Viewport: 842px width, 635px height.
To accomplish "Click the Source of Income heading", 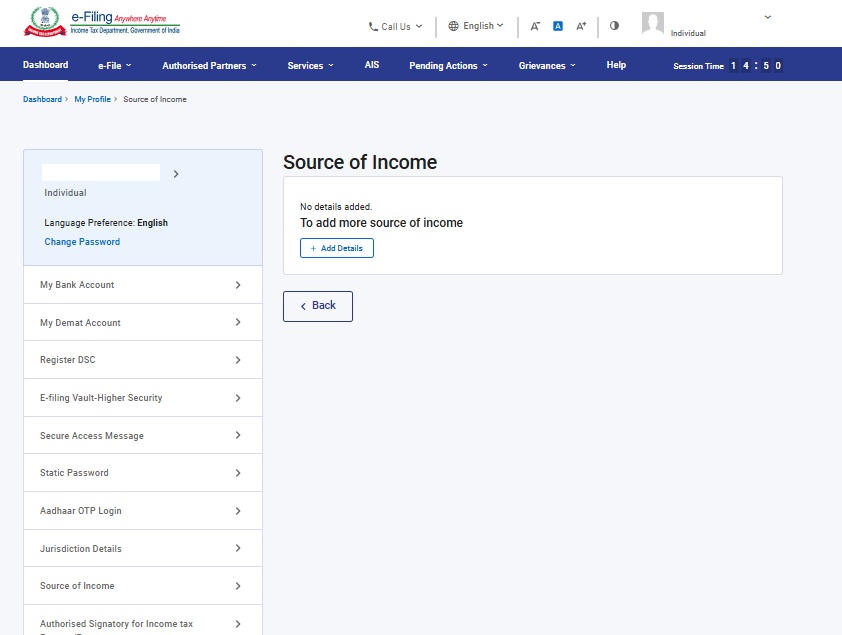I will coord(360,162).
